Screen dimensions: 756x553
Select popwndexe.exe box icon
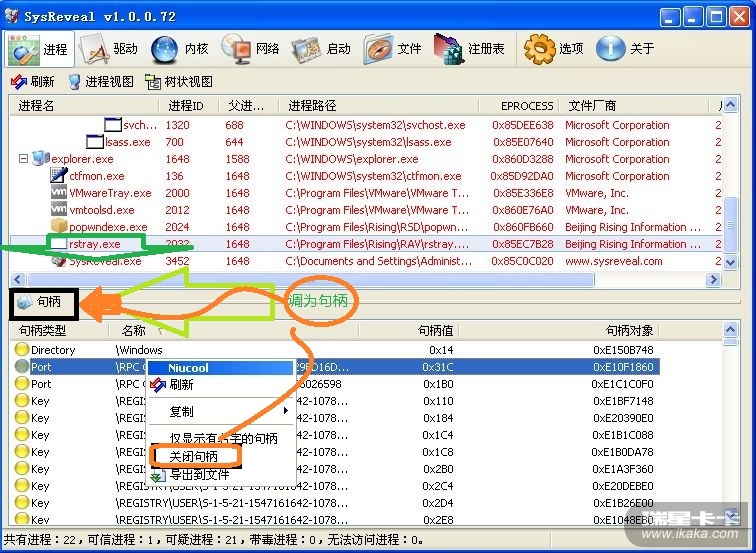coord(59,226)
